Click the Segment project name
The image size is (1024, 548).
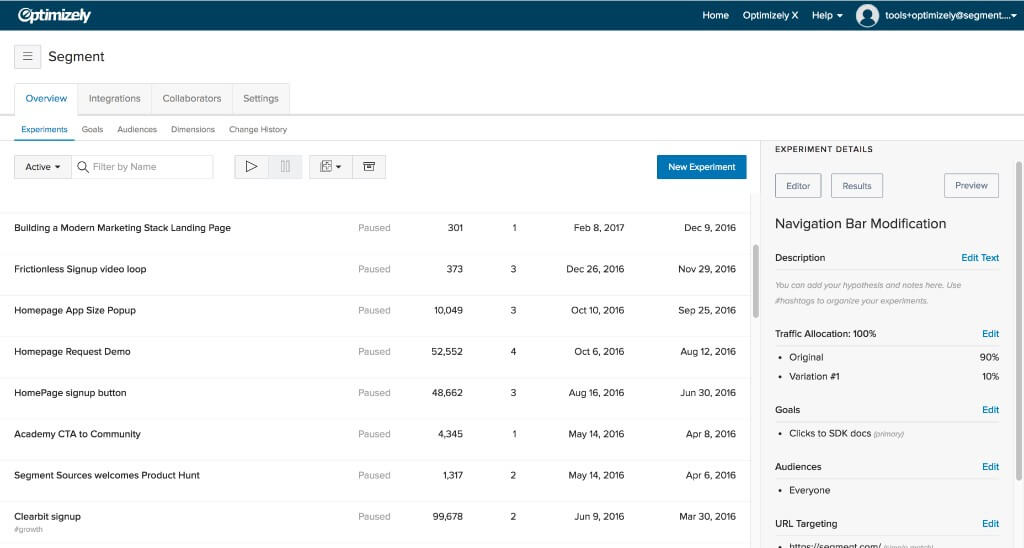pyautogui.click(x=76, y=57)
